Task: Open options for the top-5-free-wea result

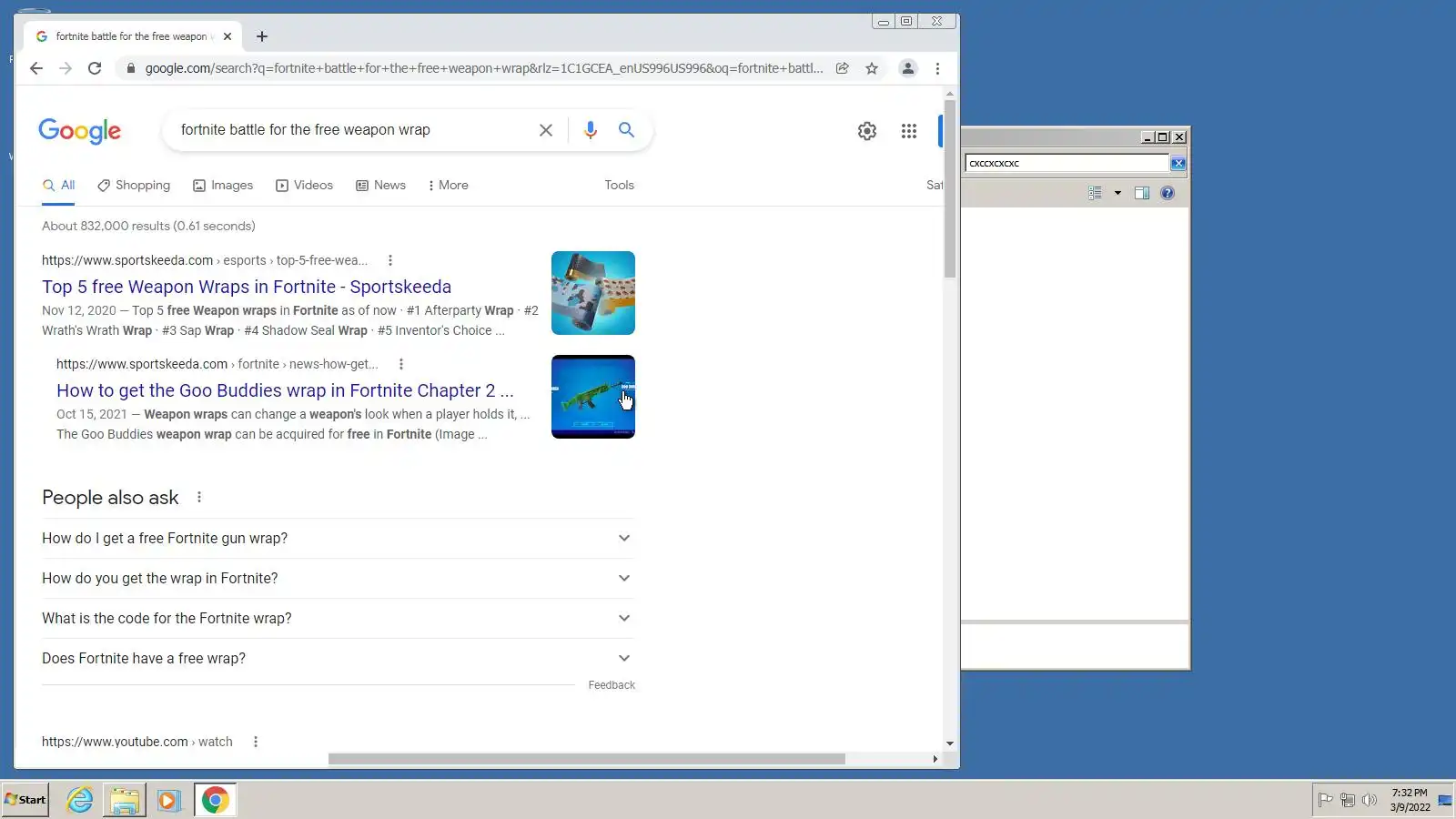Action: pos(390,260)
